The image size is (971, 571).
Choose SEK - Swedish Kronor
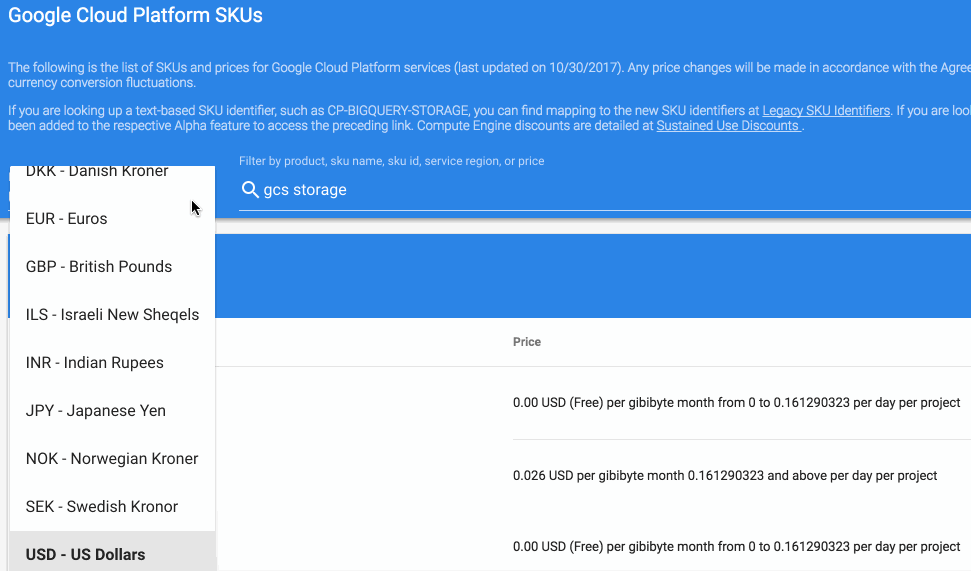112,507
